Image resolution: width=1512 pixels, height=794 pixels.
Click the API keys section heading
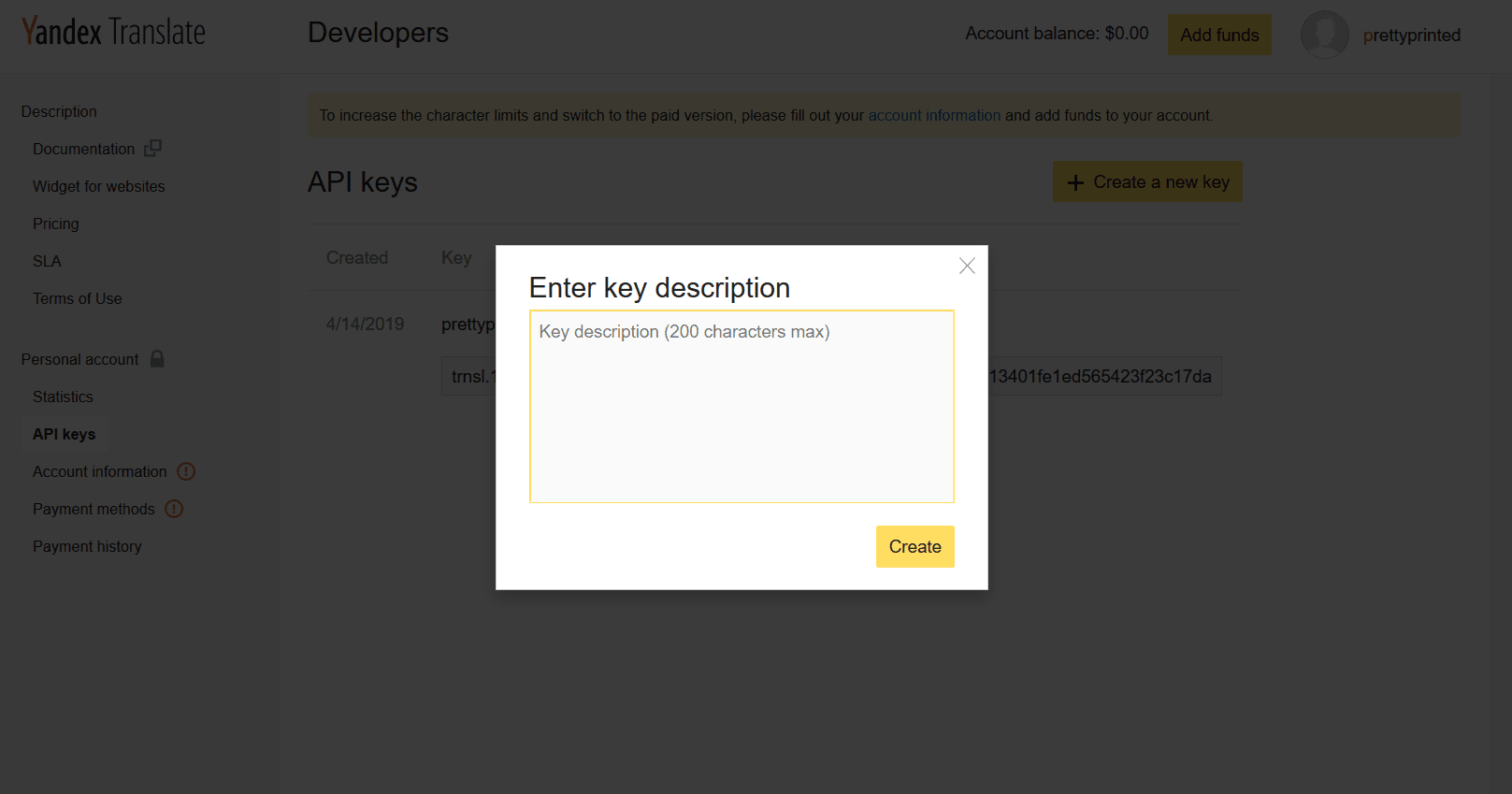pos(363,181)
